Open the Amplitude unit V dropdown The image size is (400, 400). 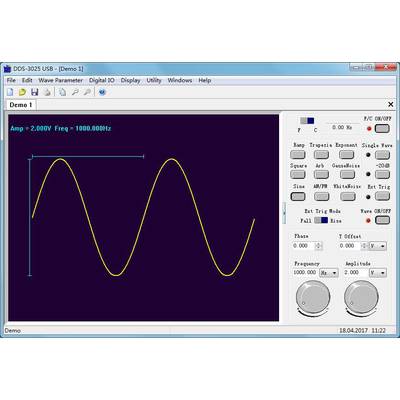tap(378, 273)
